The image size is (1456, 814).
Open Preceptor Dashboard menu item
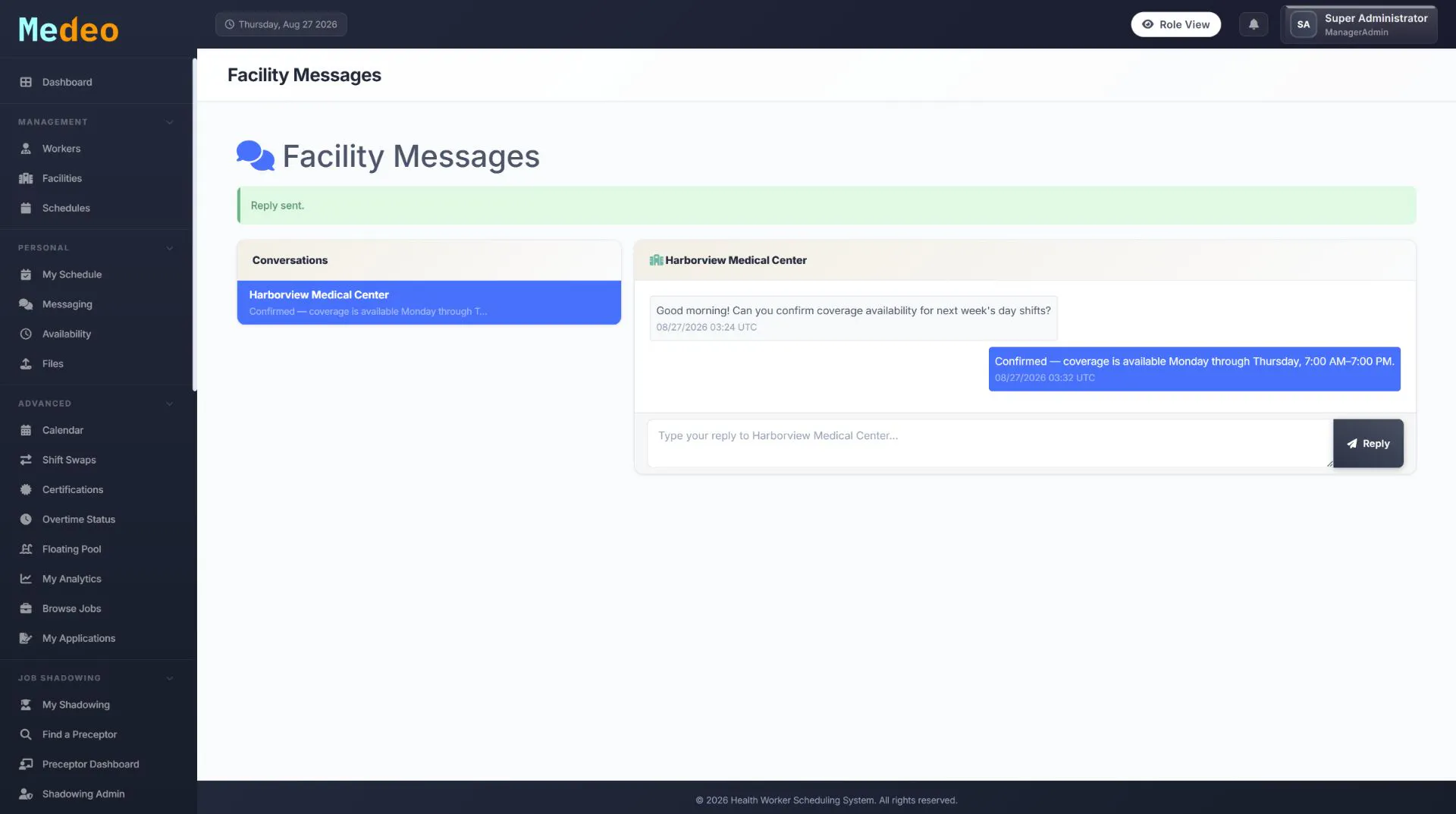[x=96, y=764]
